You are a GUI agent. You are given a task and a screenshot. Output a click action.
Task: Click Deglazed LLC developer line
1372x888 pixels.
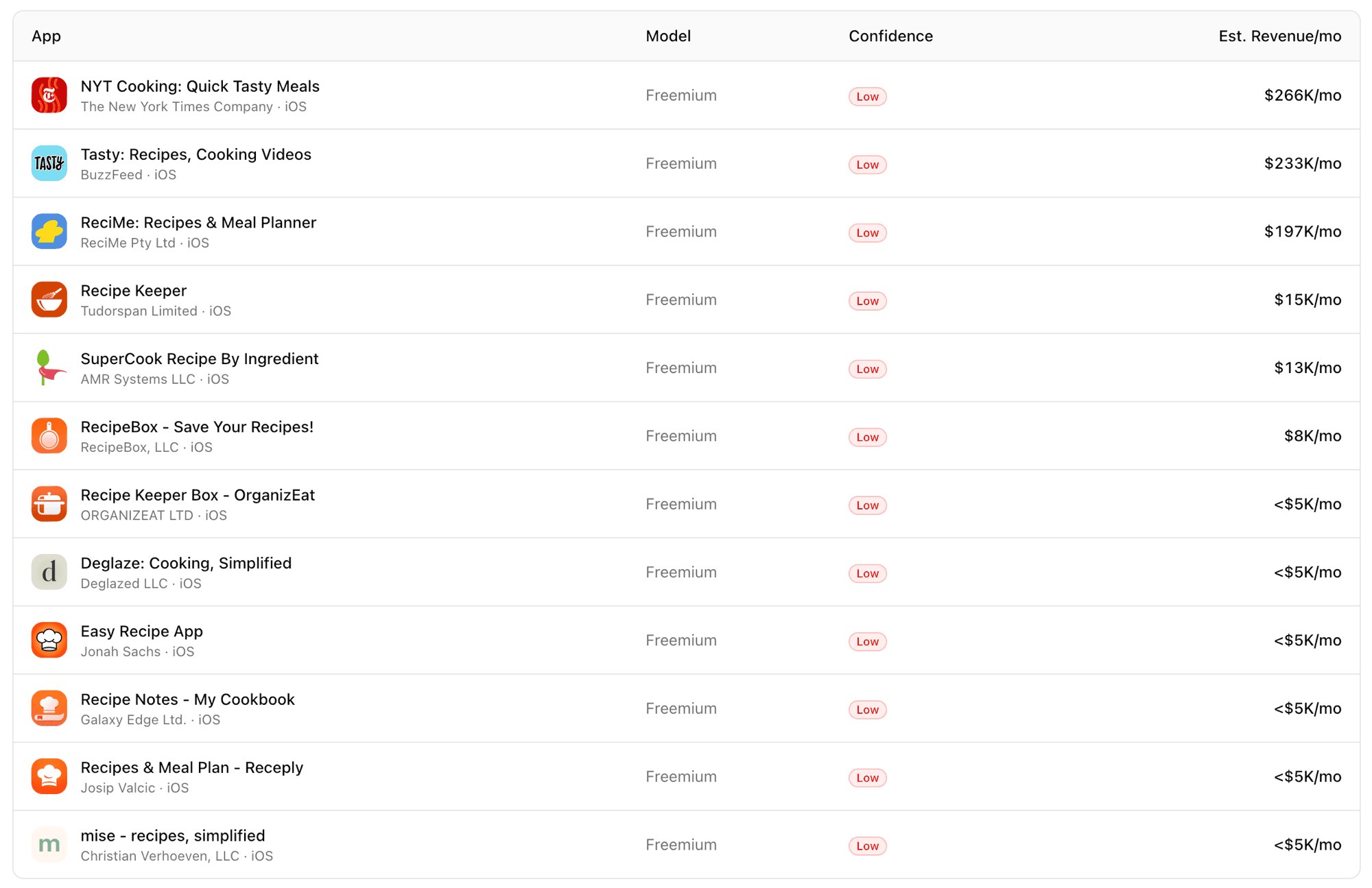click(141, 584)
